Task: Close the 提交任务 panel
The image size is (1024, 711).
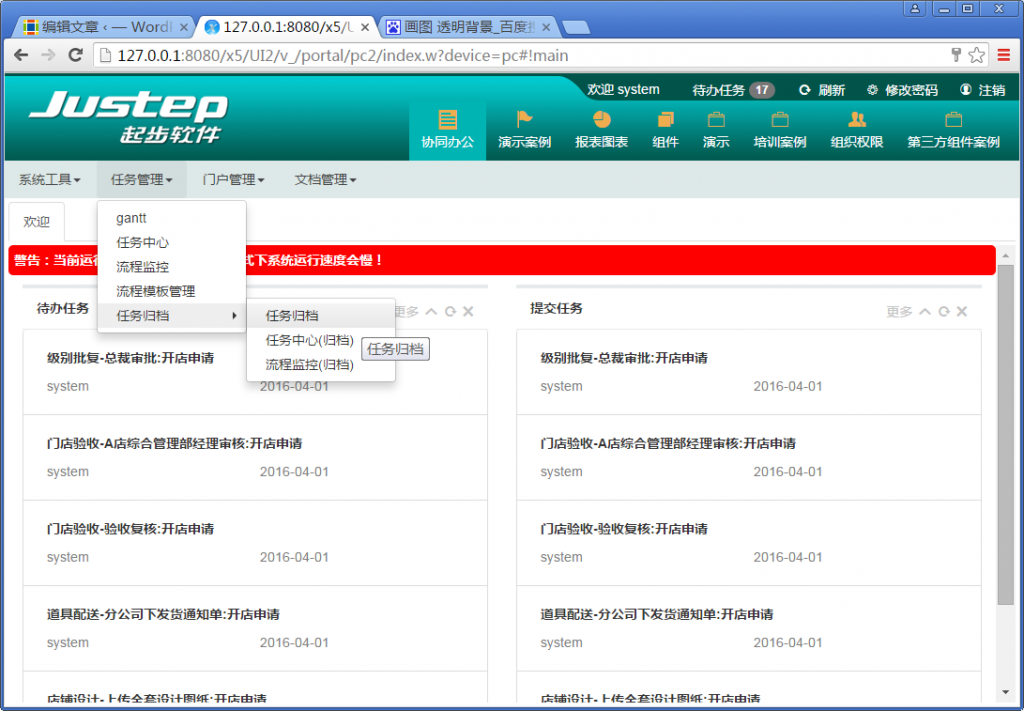Action: tap(962, 312)
